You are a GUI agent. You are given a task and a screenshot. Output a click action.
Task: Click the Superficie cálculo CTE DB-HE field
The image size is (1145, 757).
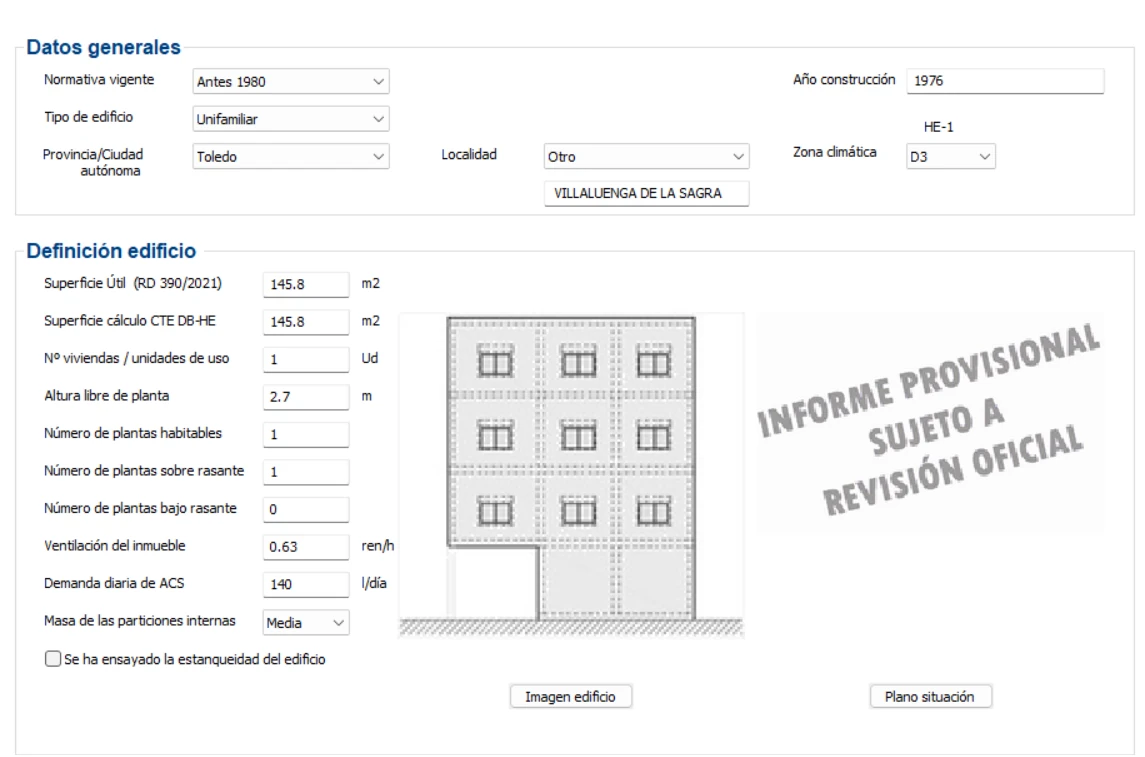306,321
